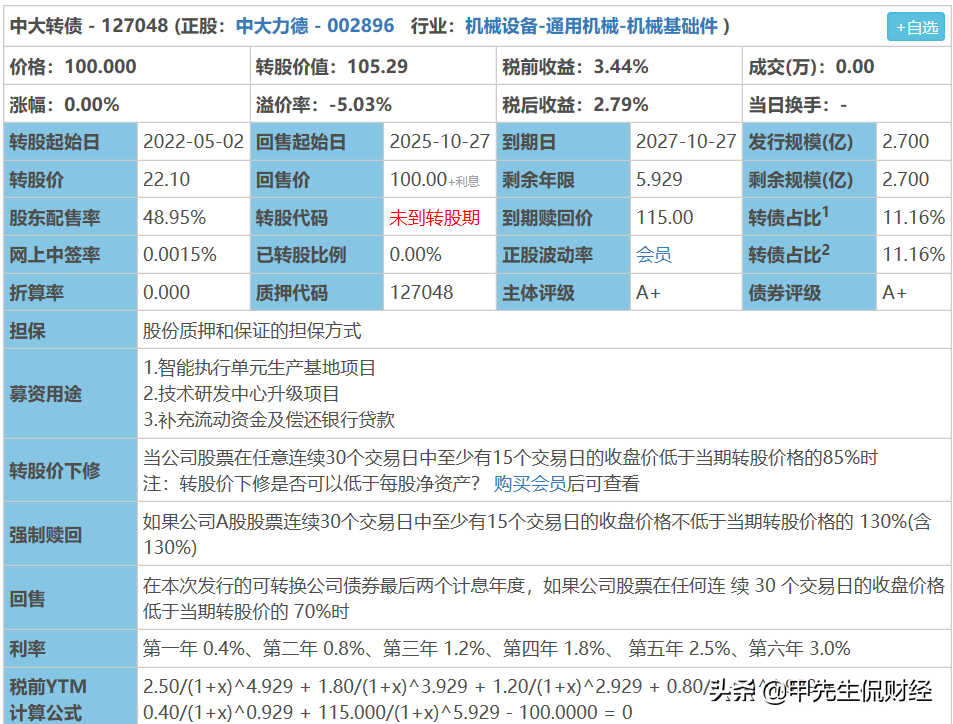Click the 转股价下修 row header
The height and width of the screenshot is (724, 953).
pos(71,471)
